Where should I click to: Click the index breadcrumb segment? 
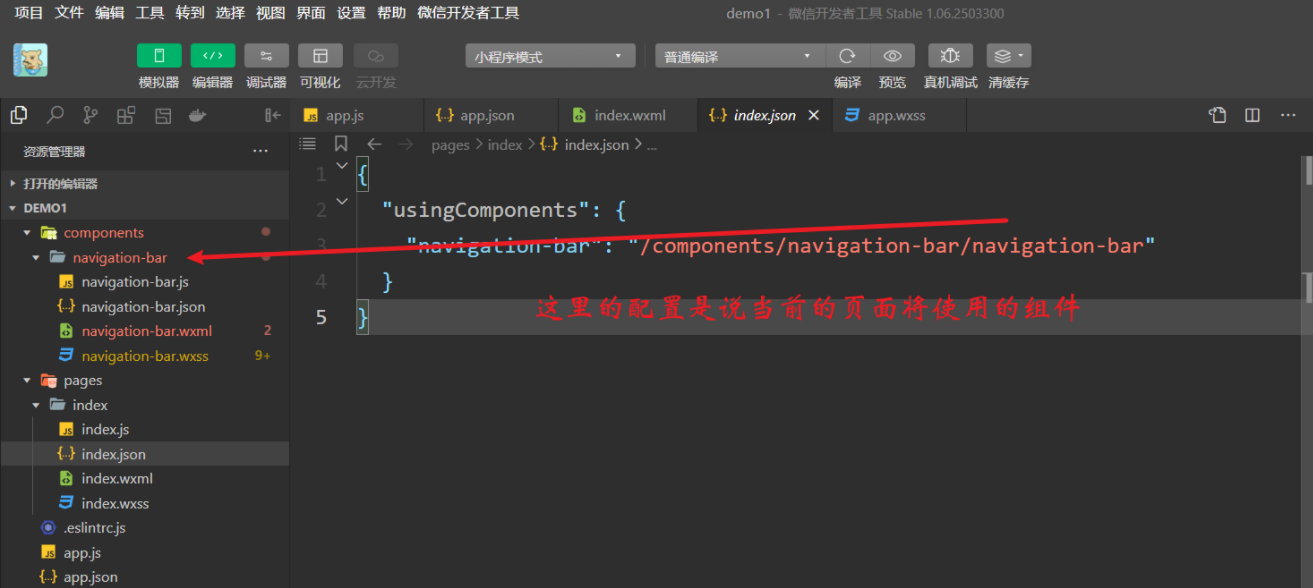[505, 145]
